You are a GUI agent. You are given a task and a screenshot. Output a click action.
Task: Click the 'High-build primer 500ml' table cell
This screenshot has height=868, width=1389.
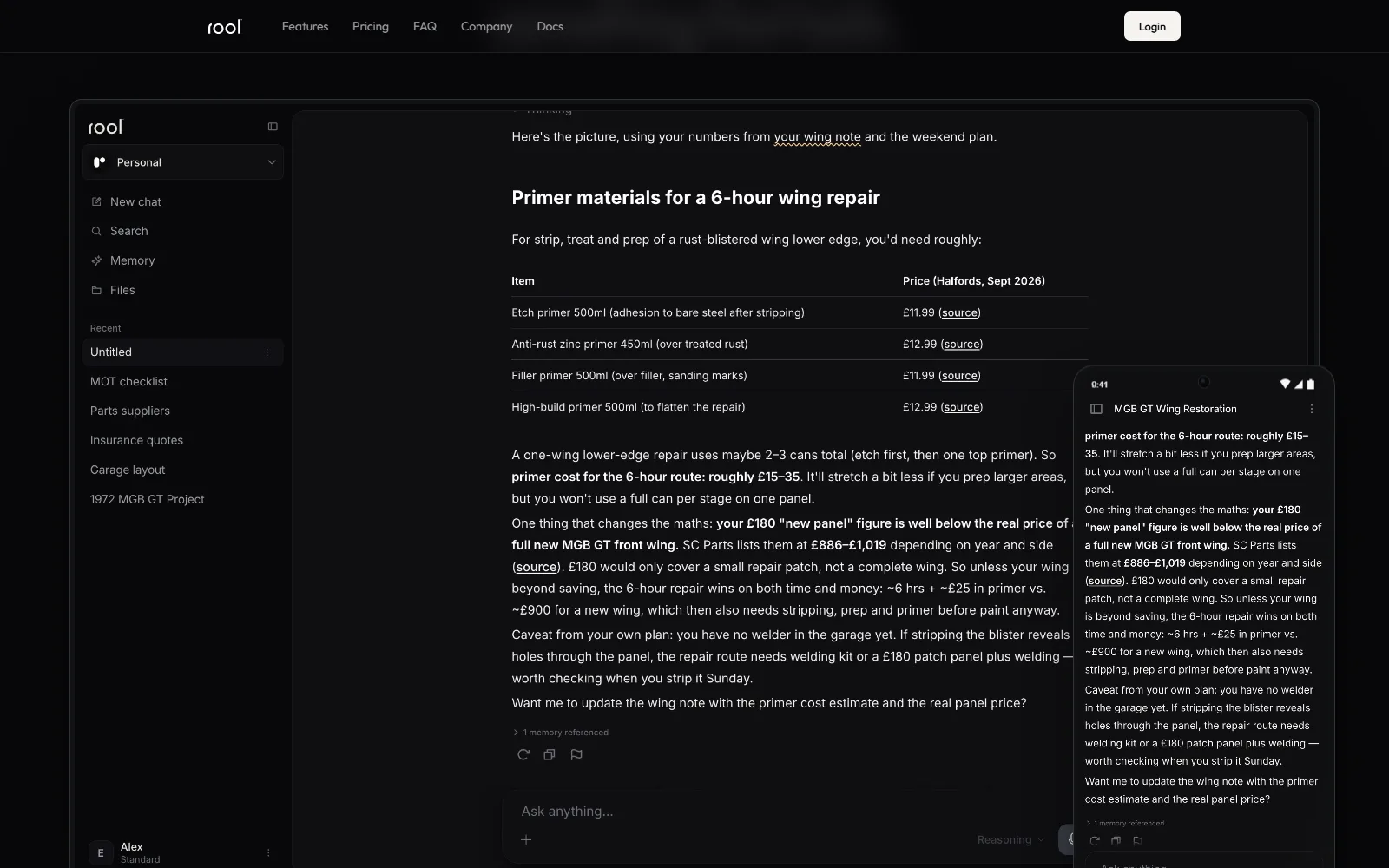[x=629, y=407]
